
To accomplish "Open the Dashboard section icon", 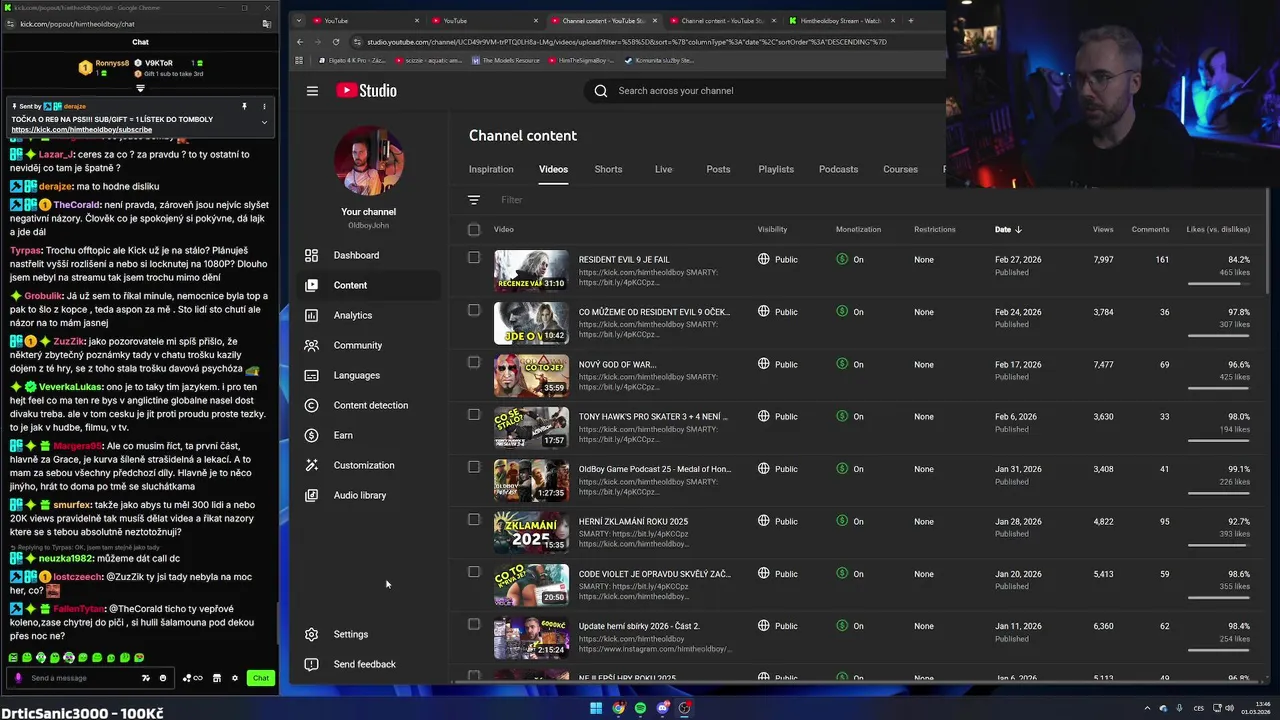I will [x=312, y=255].
